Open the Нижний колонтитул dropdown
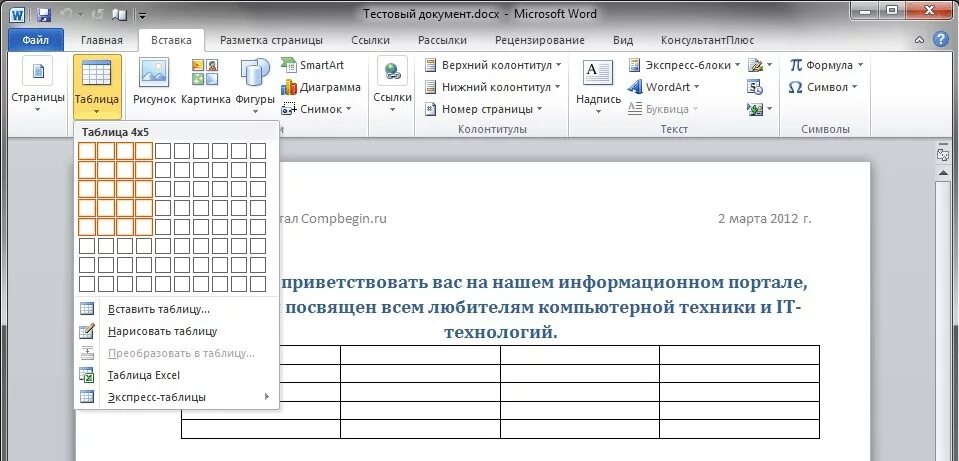The image size is (959, 461). pos(492,87)
